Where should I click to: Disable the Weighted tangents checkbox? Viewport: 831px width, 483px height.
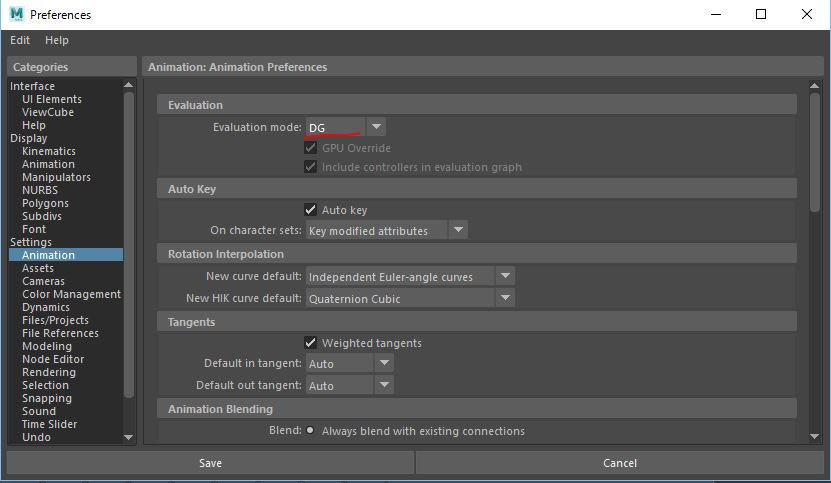click(x=311, y=343)
